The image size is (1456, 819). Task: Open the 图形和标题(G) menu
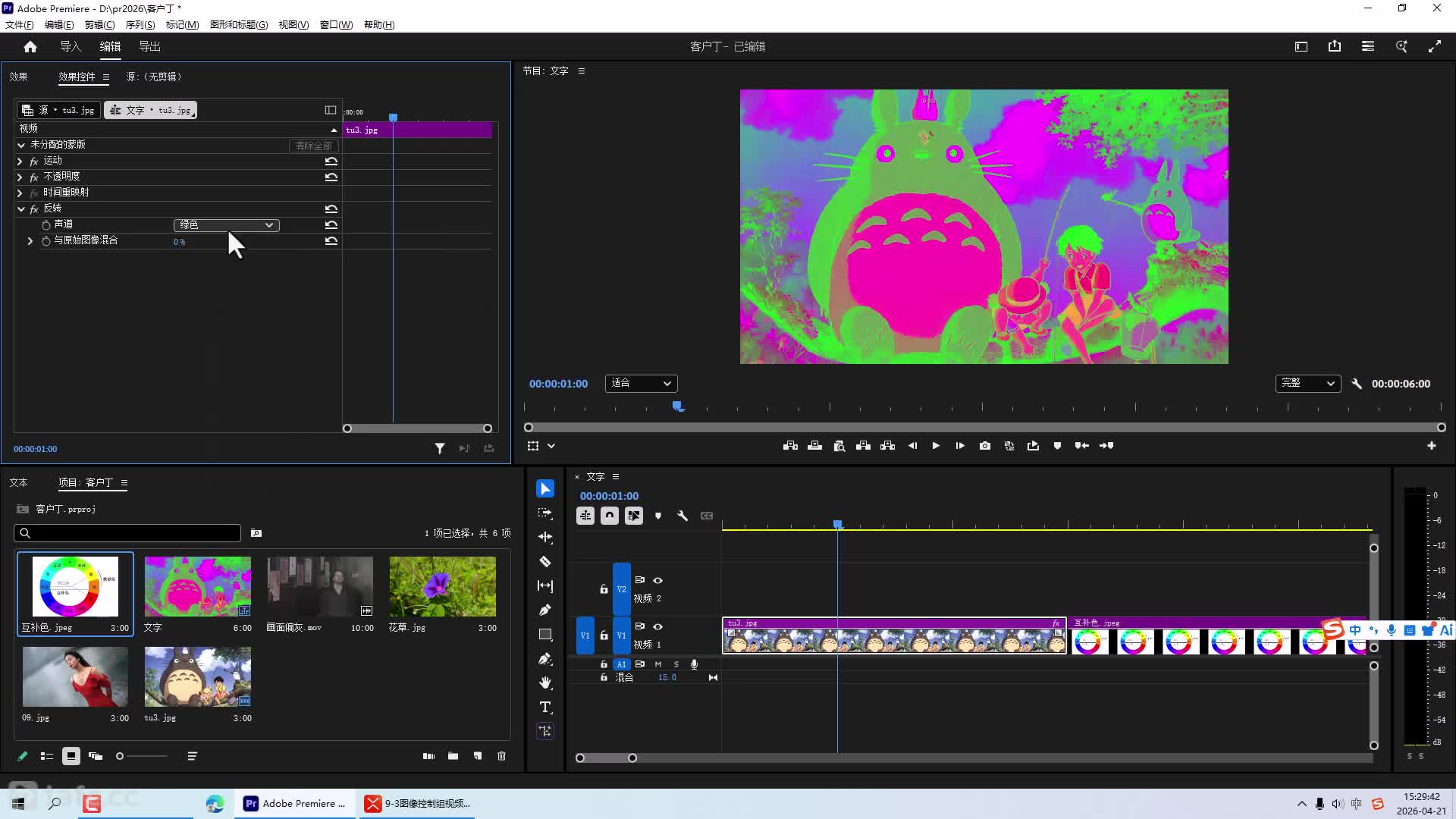pos(239,24)
